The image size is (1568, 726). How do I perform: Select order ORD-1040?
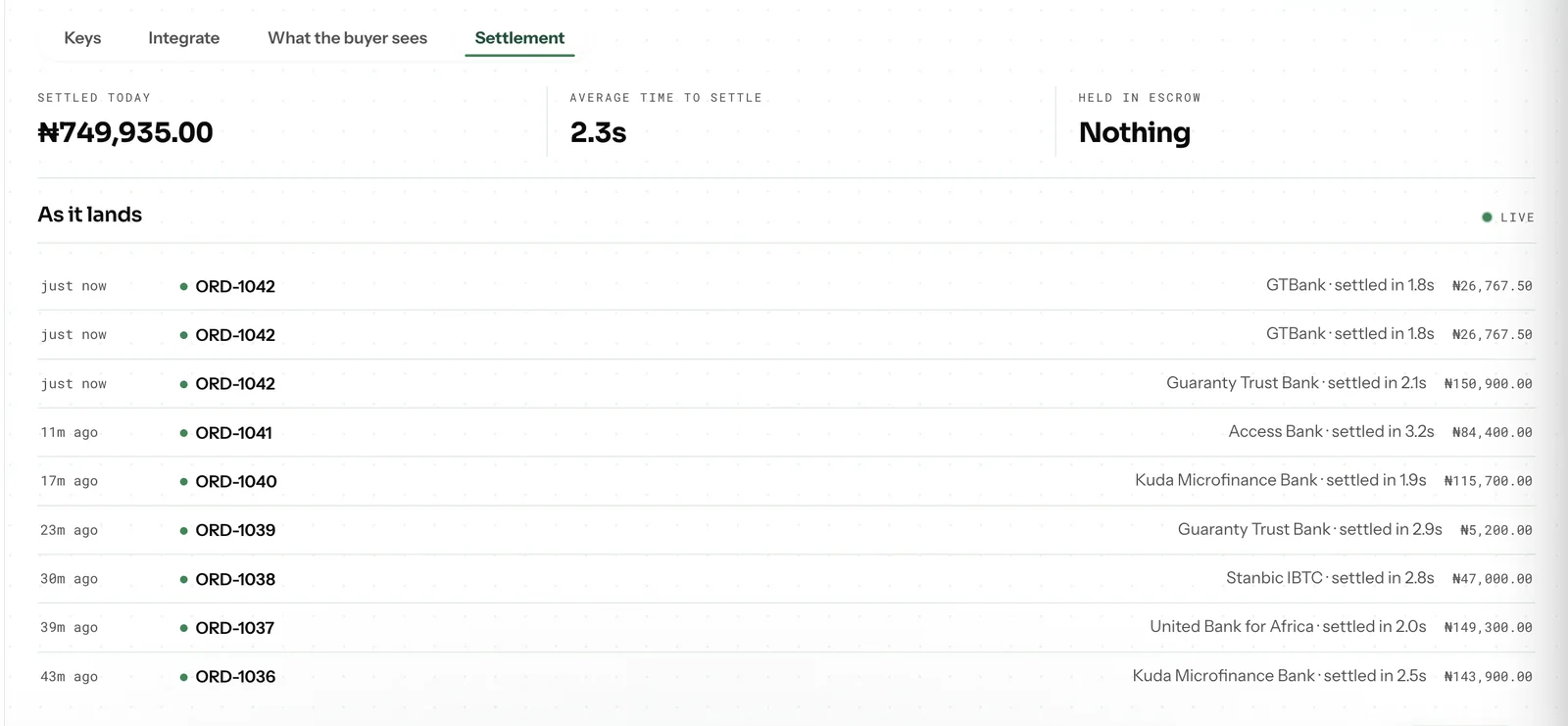tap(236, 482)
